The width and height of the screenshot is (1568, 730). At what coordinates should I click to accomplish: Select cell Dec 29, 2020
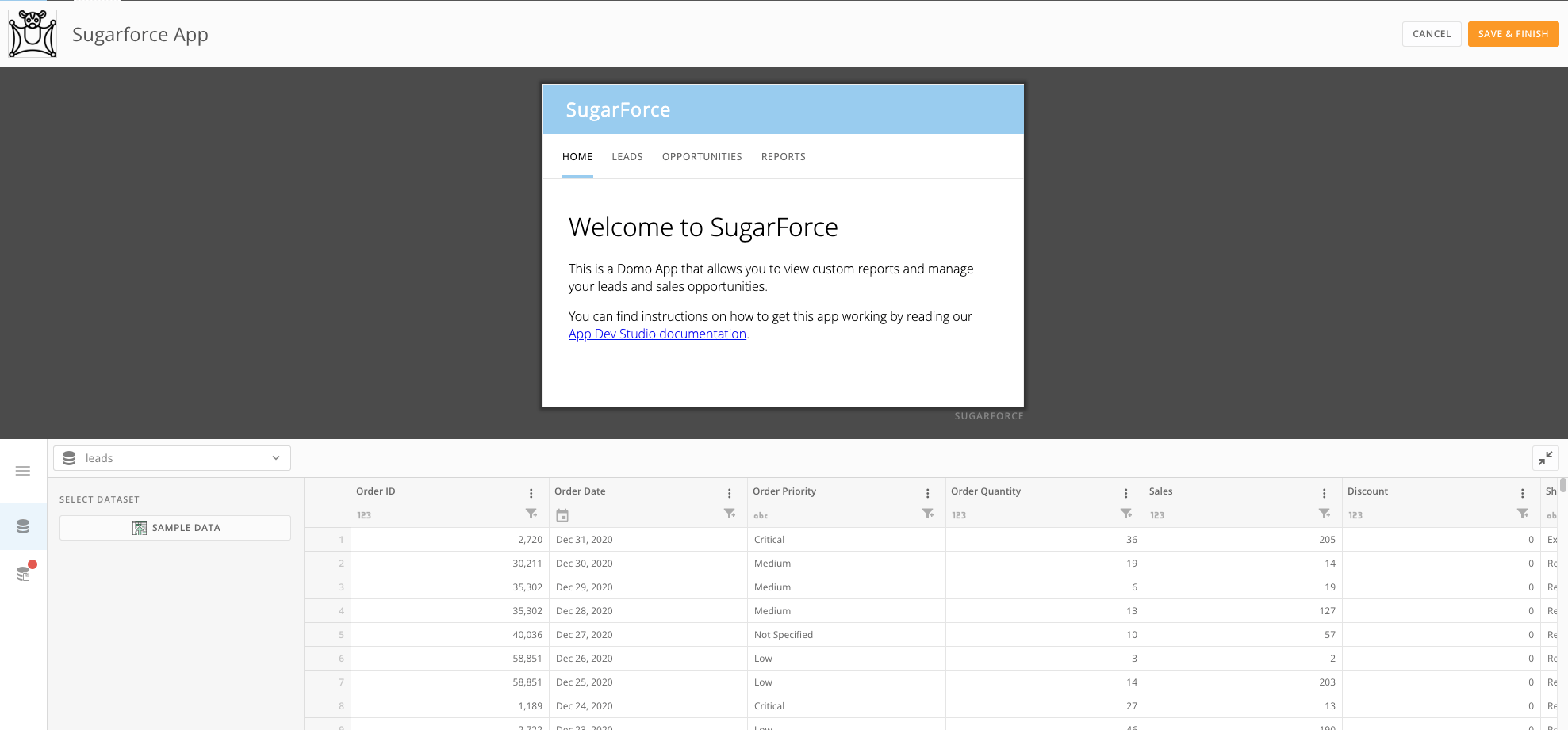(x=648, y=587)
